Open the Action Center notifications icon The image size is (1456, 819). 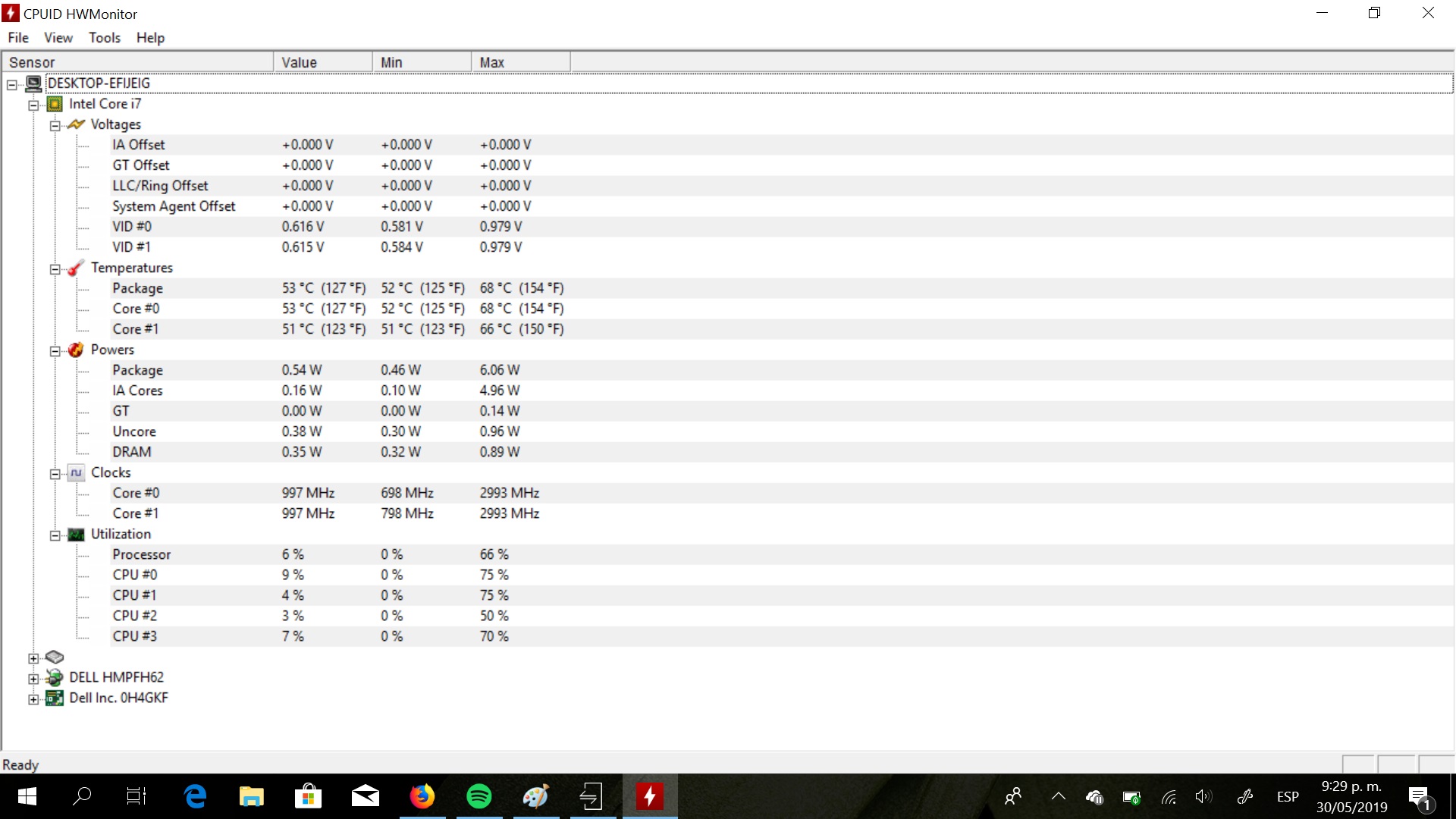coord(1420,797)
